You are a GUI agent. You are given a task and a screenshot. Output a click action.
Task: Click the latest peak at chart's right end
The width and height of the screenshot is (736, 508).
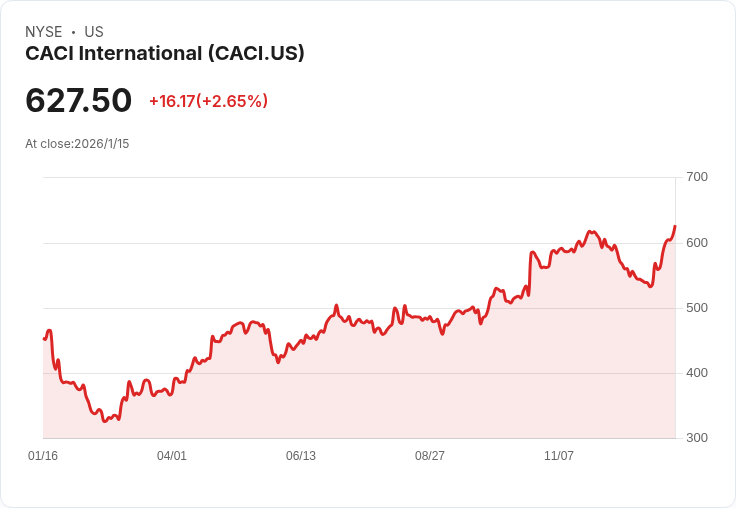[675, 226]
